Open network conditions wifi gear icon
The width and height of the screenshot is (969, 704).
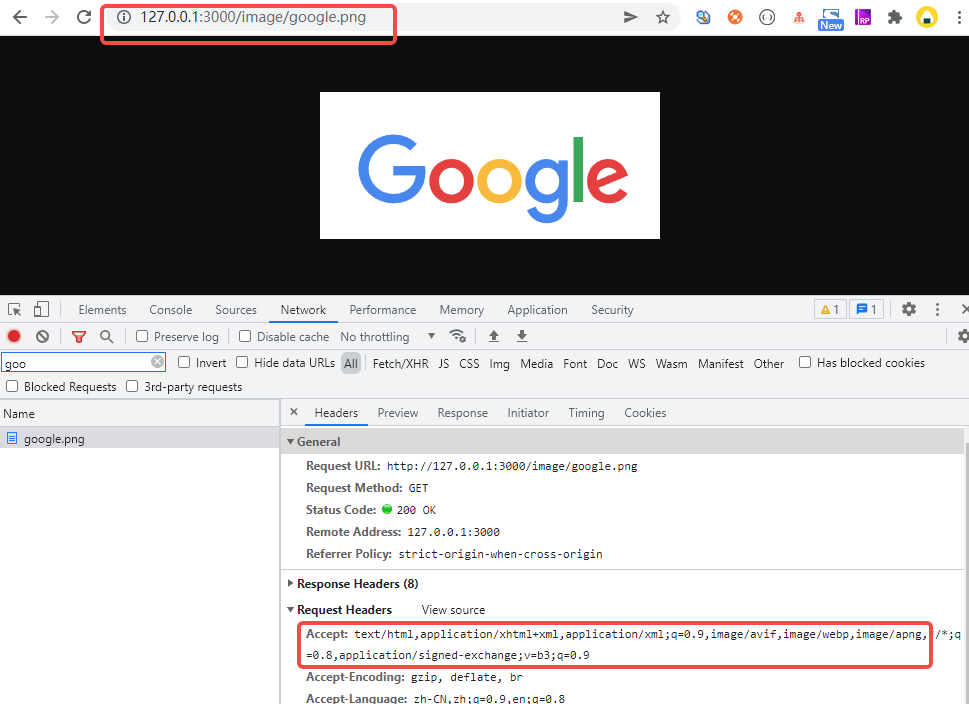pyautogui.click(x=458, y=336)
